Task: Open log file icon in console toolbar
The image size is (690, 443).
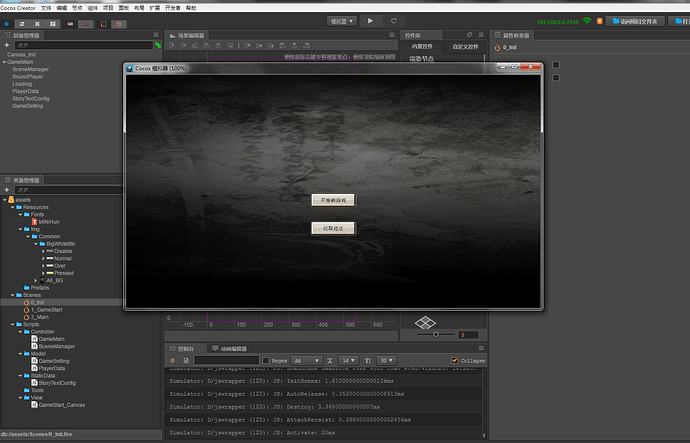Action: point(186,360)
